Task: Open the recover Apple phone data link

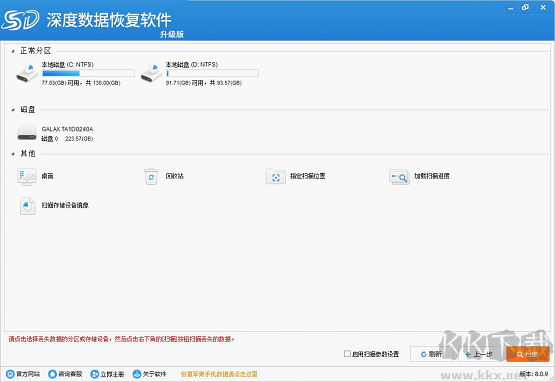Action: pos(219,374)
